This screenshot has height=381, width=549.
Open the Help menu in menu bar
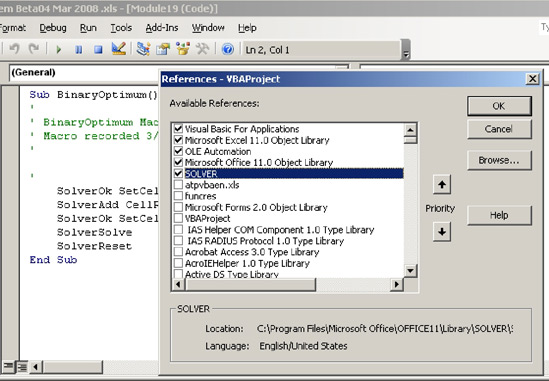pyautogui.click(x=247, y=28)
